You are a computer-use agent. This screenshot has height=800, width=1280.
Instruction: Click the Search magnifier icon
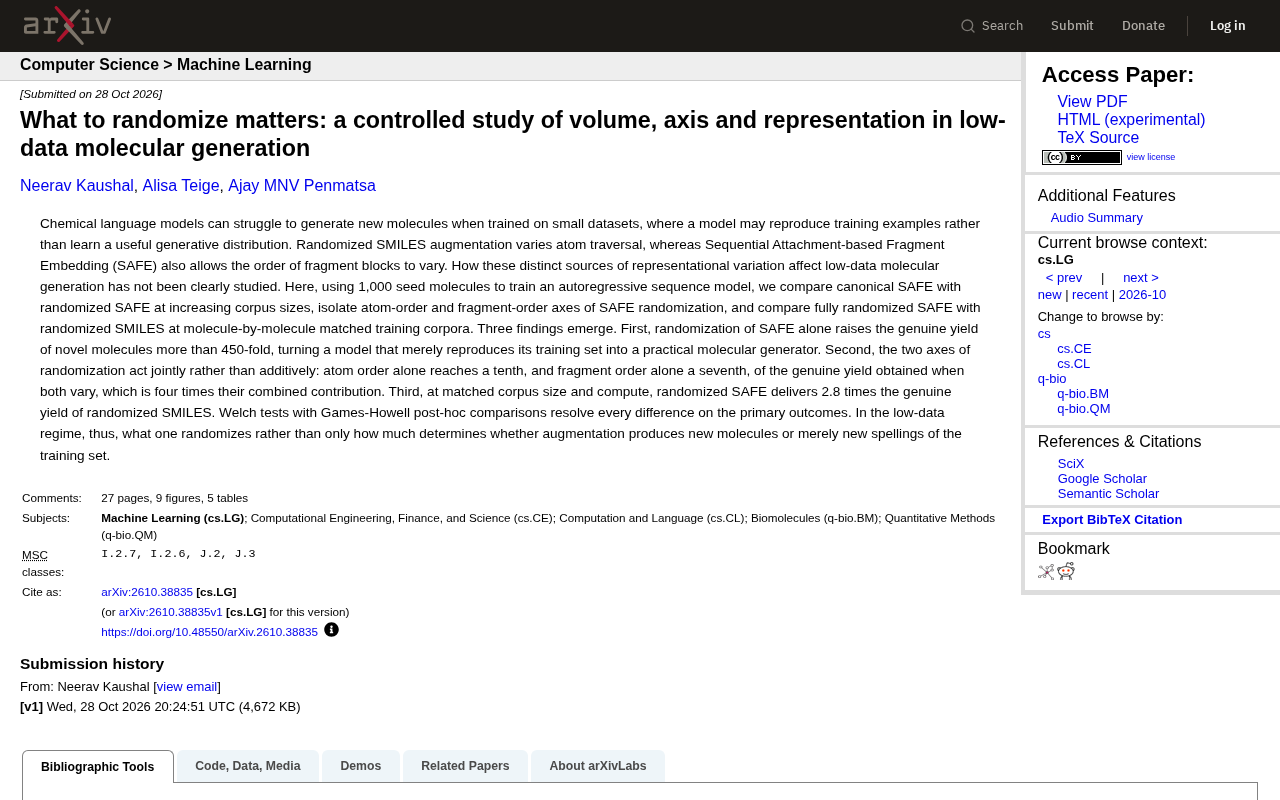pos(968,26)
